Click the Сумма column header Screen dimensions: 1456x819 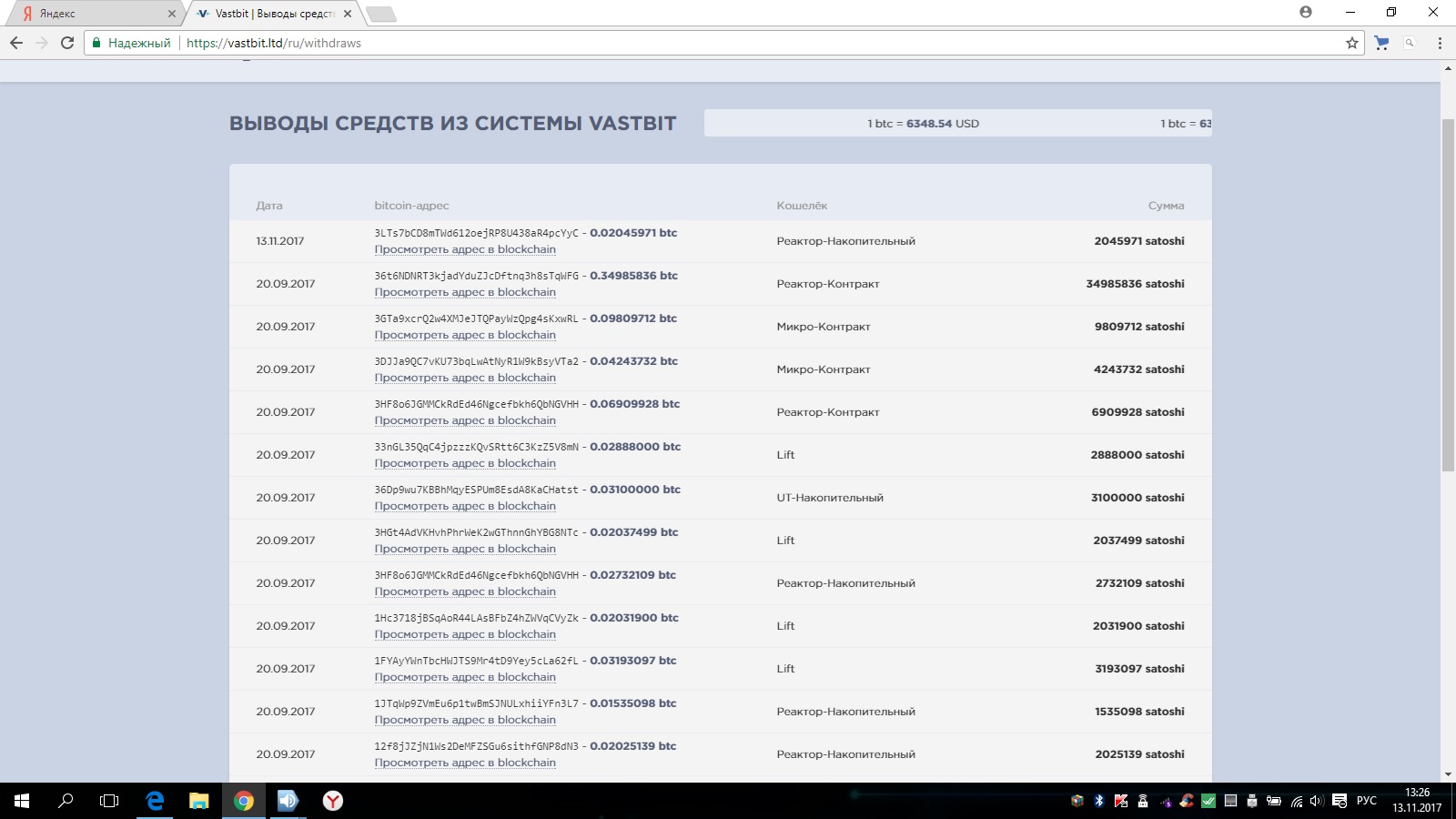pos(1166,206)
